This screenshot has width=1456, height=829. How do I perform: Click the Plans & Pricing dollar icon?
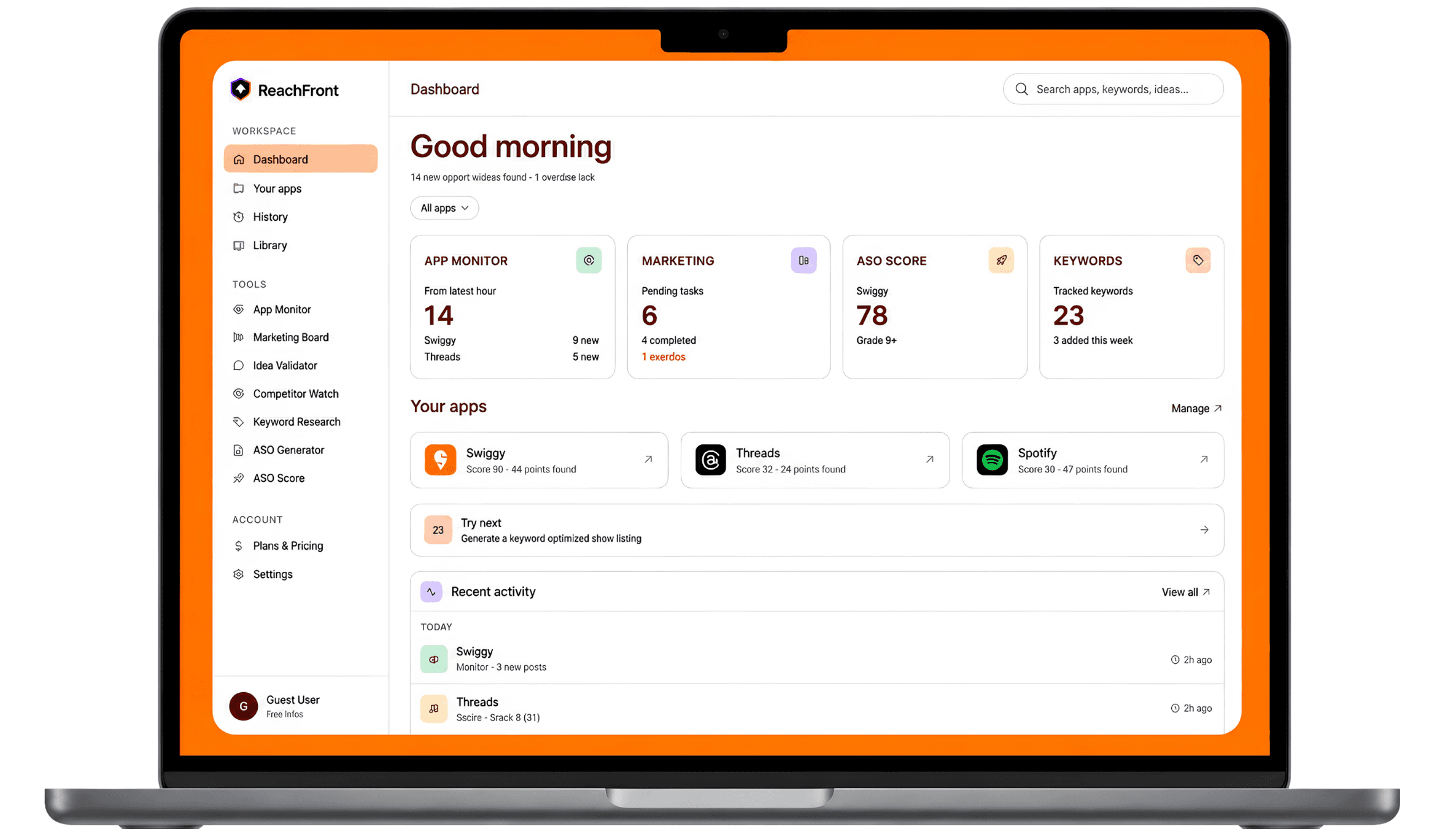coord(239,546)
